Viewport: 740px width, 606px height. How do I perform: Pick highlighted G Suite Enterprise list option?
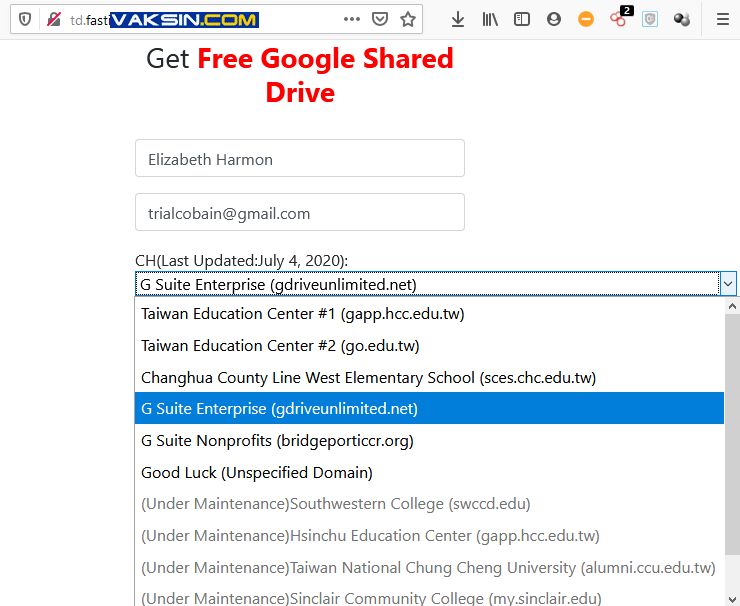(429, 408)
